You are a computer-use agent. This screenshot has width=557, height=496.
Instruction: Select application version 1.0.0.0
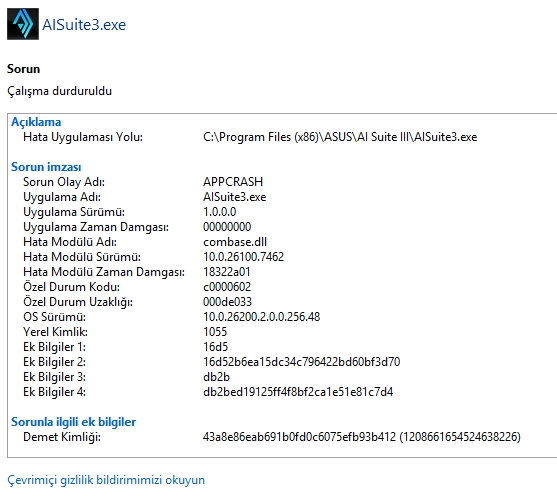[220, 212]
